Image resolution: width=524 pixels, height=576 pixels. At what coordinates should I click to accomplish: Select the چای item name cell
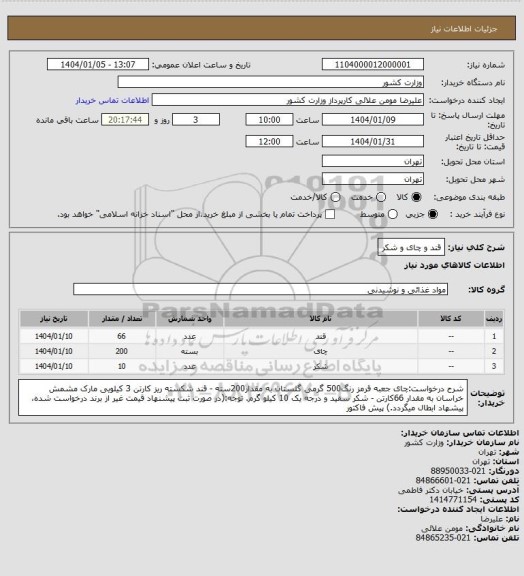point(320,351)
